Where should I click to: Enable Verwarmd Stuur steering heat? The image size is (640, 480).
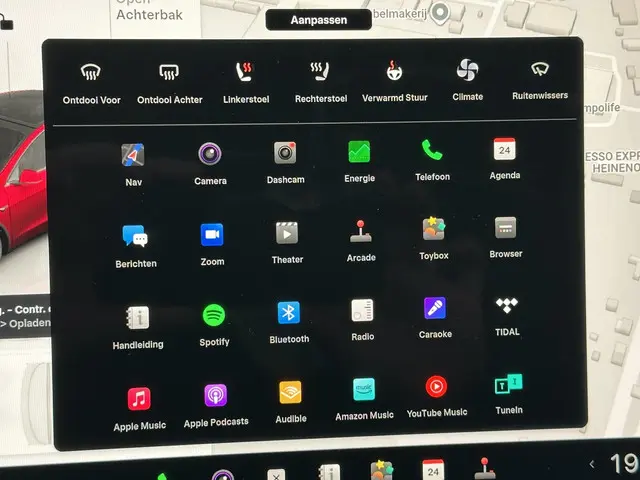395,72
